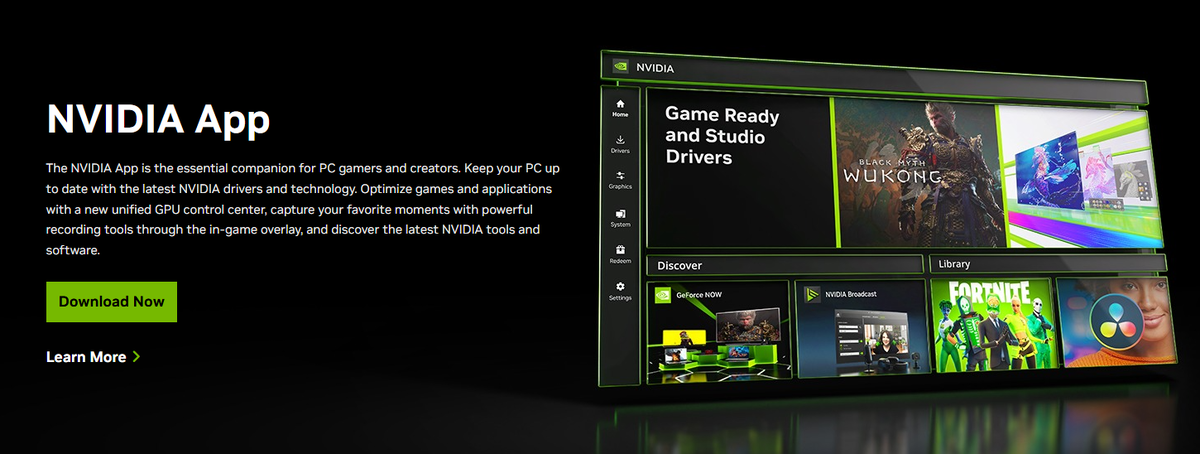Click the chevron arrow beside Learn More
This screenshot has width=1200, height=454.
(136, 357)
